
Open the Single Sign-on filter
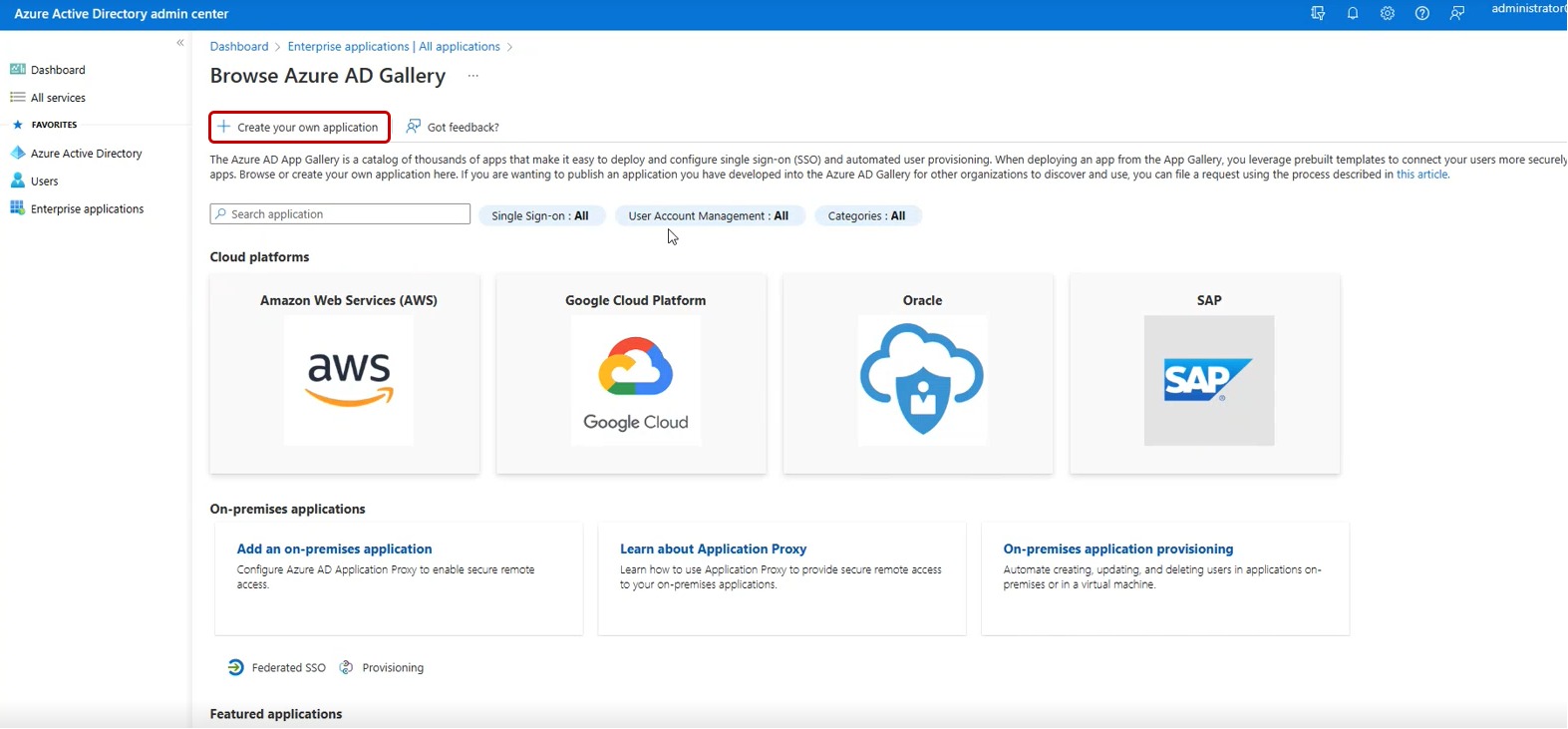541,216
